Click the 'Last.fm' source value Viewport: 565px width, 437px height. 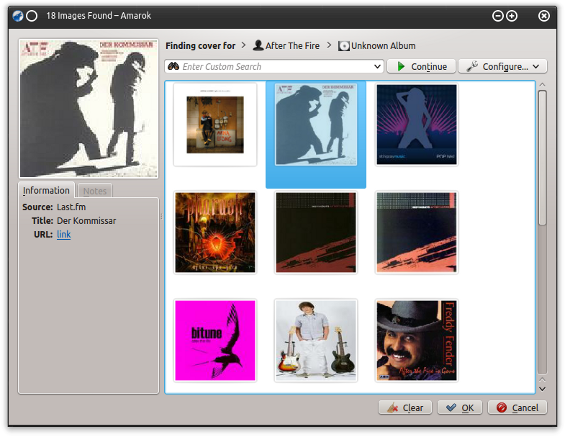(x=71, y=207)
